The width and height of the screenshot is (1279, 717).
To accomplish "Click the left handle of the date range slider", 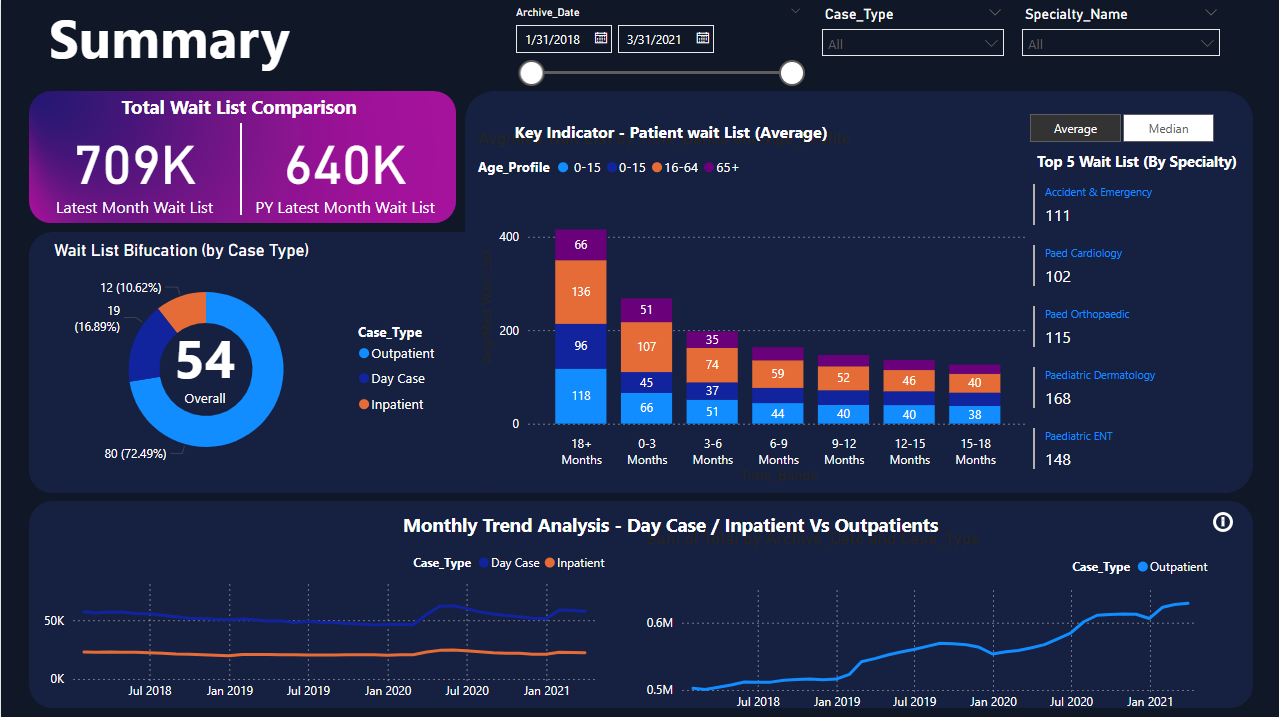I will pyautogui.click(x=531, y=73).
